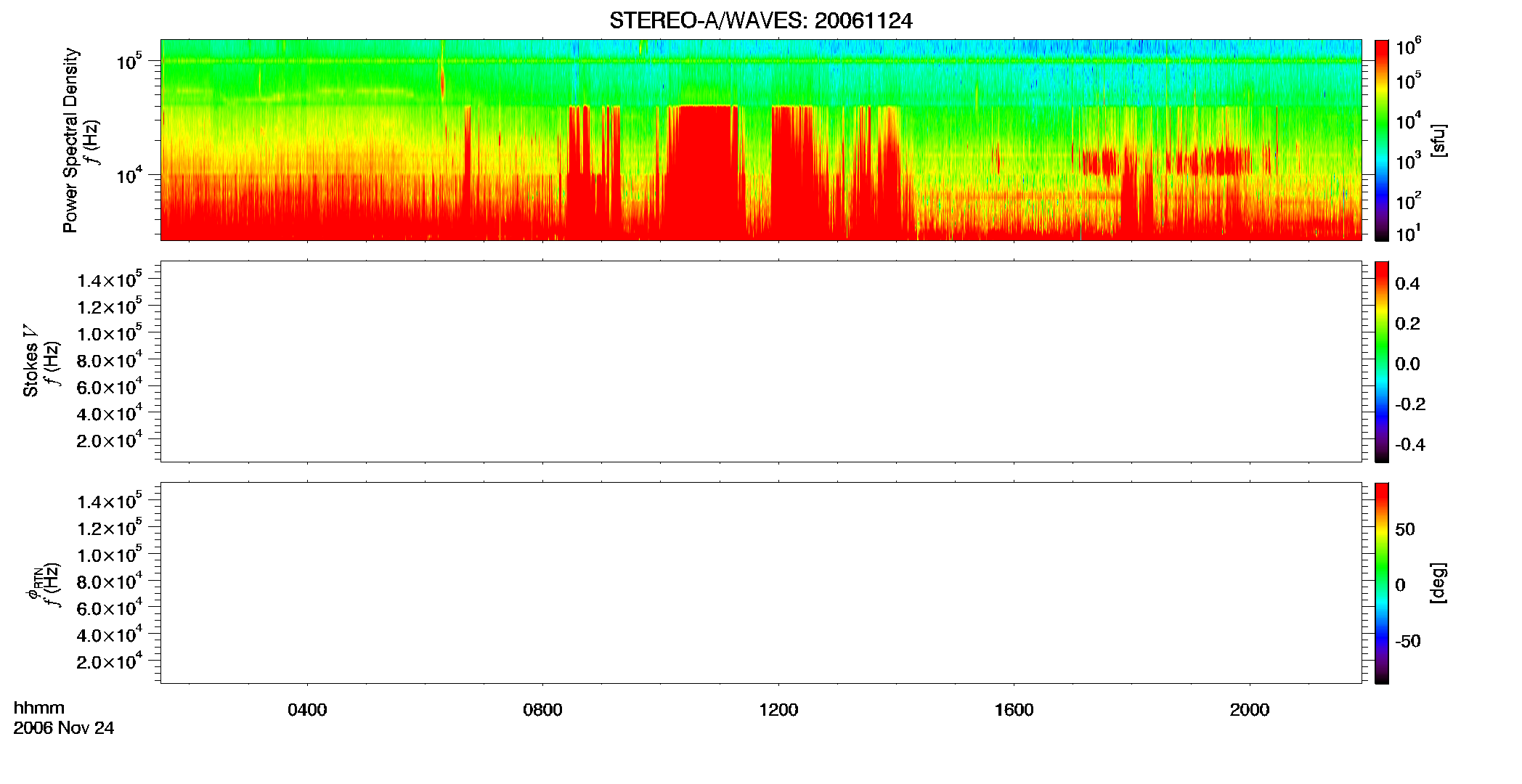
Task: Click the 50 degree colorbar tick label
Action: (x=1405, y=529)
